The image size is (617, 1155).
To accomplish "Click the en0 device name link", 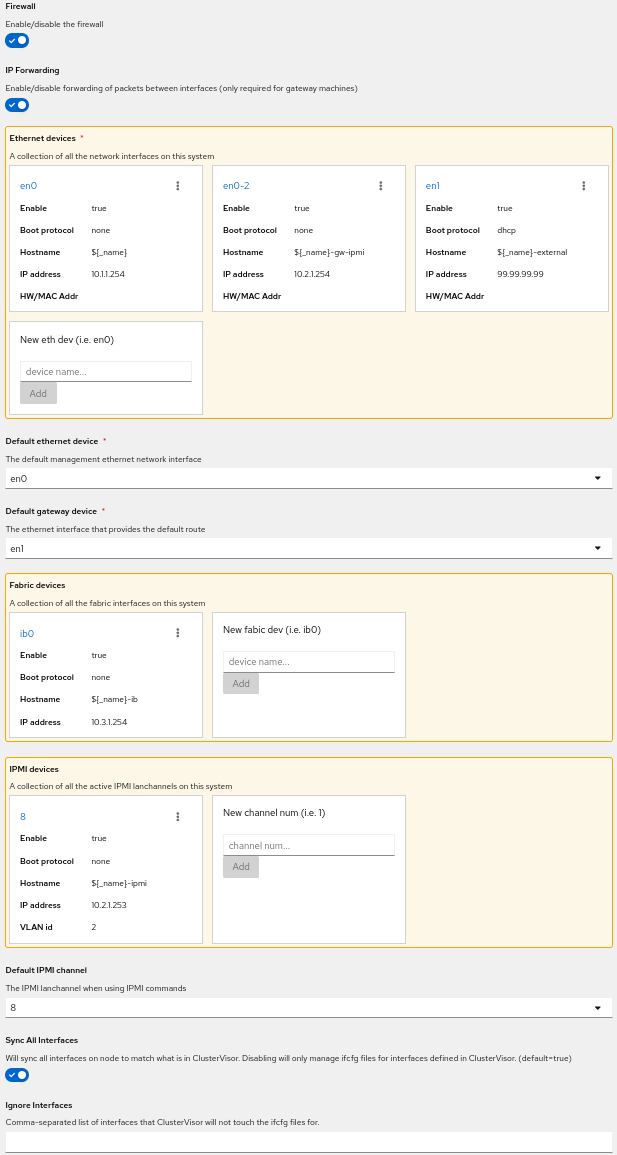I will 28,186.
